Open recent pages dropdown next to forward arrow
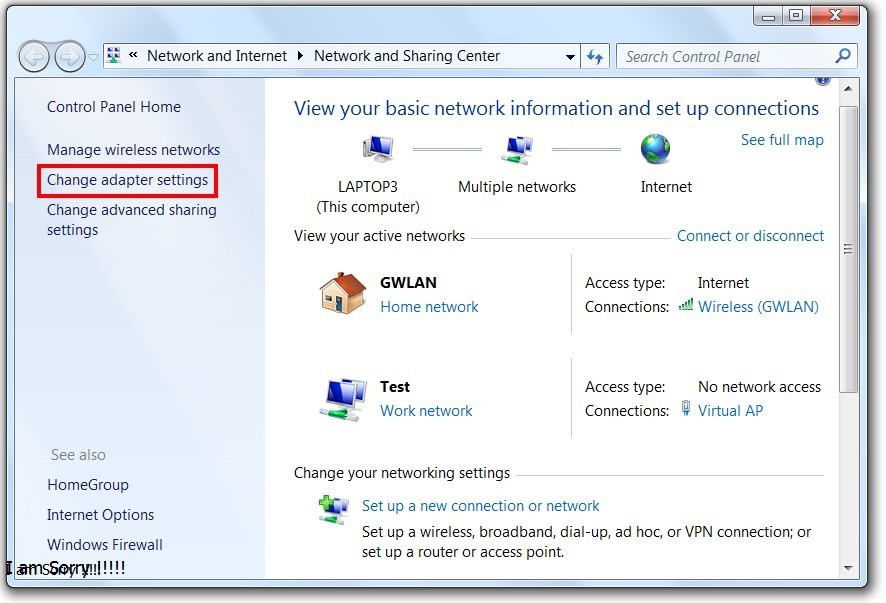The height and width of the screenshot is (603, 886). coord(94,57)
